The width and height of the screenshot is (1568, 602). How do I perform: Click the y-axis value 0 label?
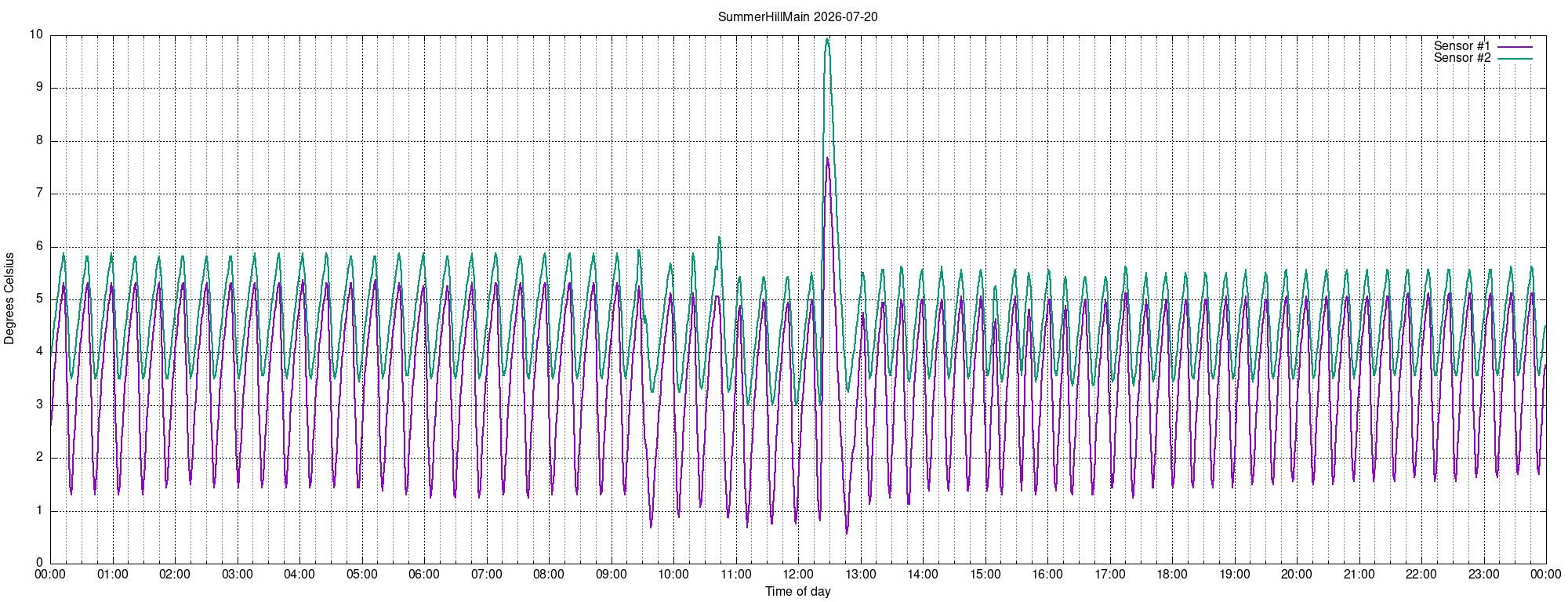pos(40,563)
